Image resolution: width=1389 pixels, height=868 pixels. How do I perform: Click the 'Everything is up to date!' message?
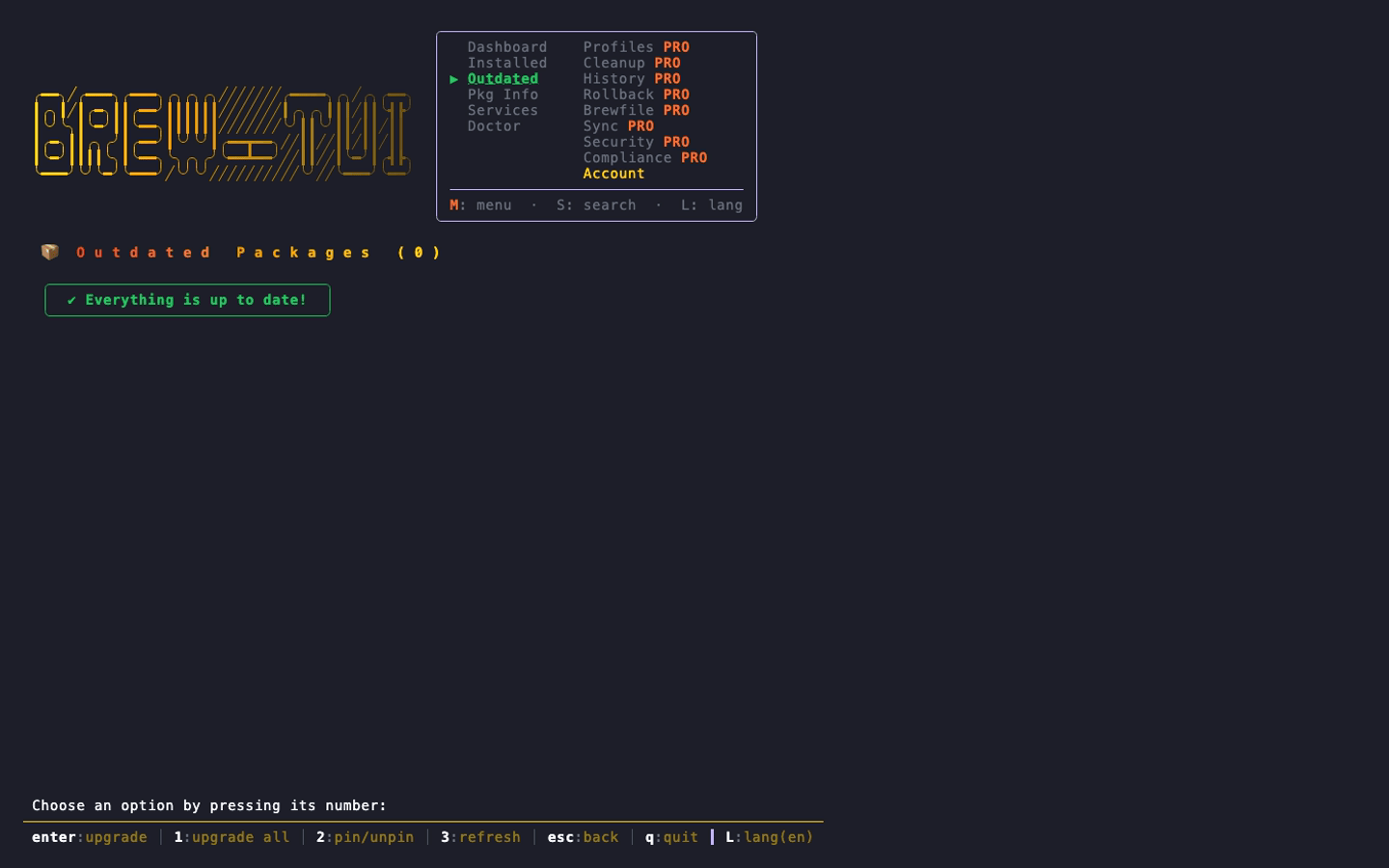[x=187, y=300]
